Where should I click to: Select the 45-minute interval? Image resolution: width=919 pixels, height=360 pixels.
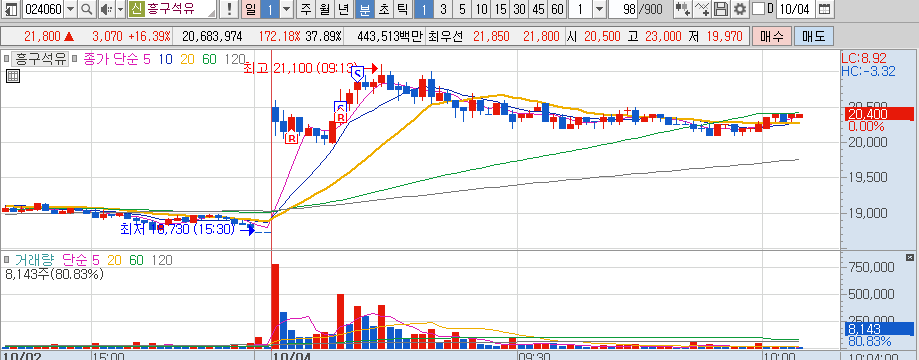(538, 9)
